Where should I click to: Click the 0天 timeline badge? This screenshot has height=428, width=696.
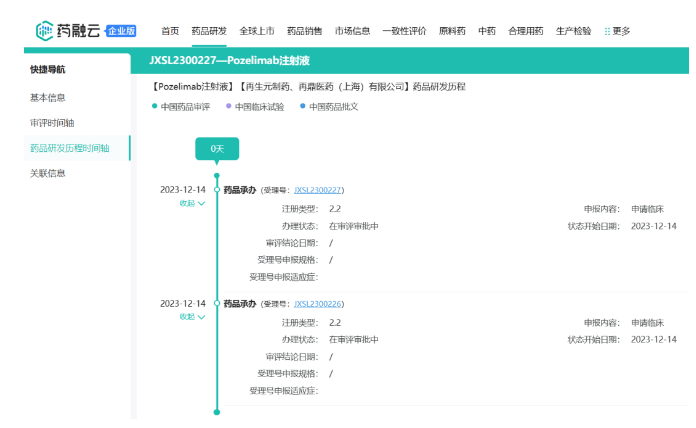[x=217, y=149]
